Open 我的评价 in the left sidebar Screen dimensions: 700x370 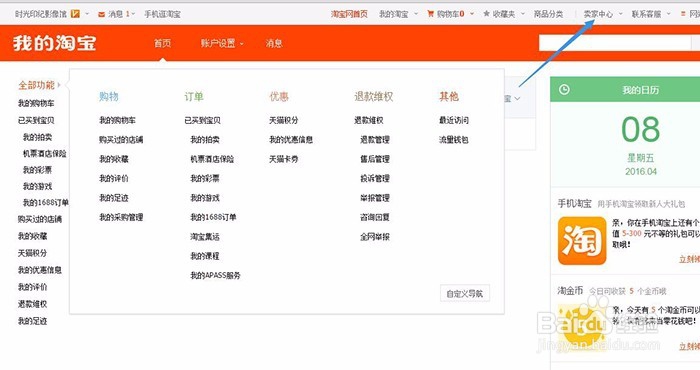(x=32, y=287)
